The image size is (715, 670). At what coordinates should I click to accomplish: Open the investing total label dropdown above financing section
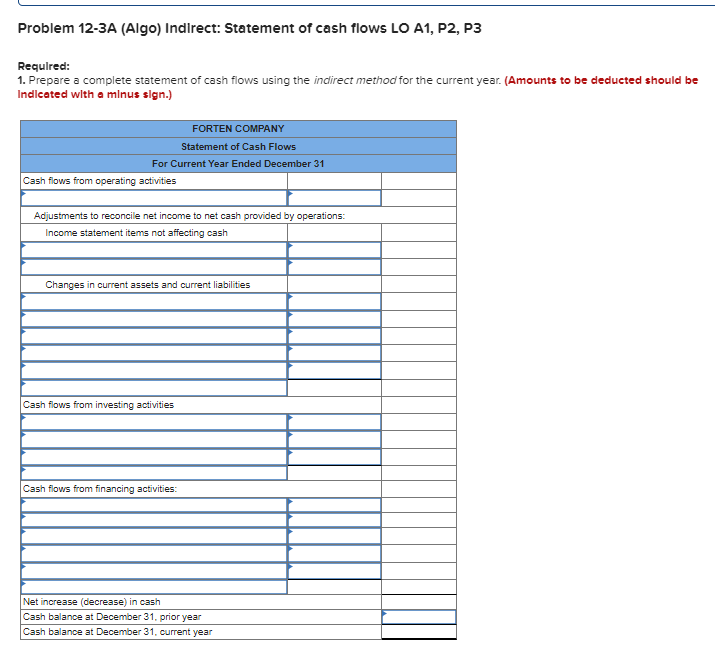(154, 473)
